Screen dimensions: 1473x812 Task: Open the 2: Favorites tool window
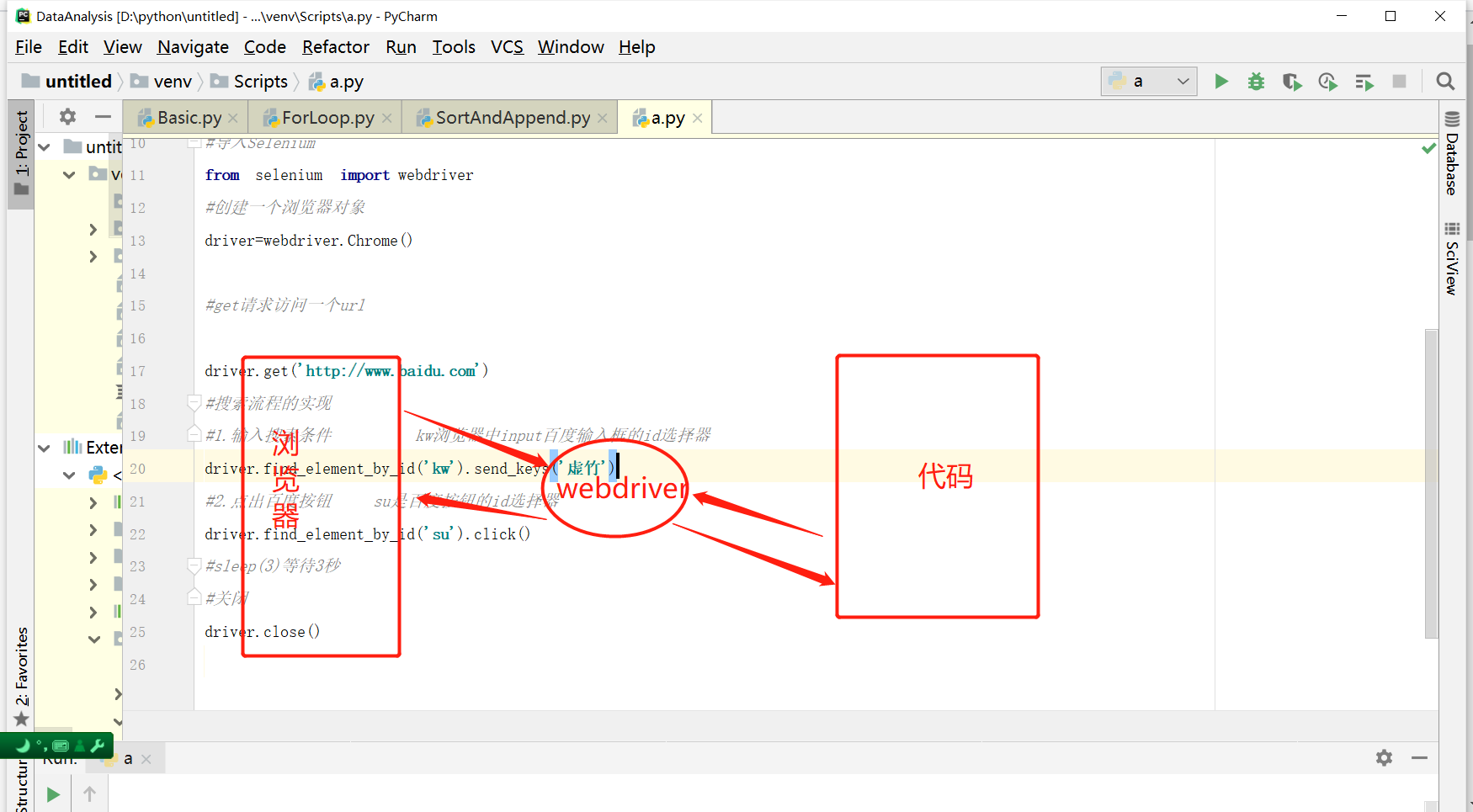21,676
